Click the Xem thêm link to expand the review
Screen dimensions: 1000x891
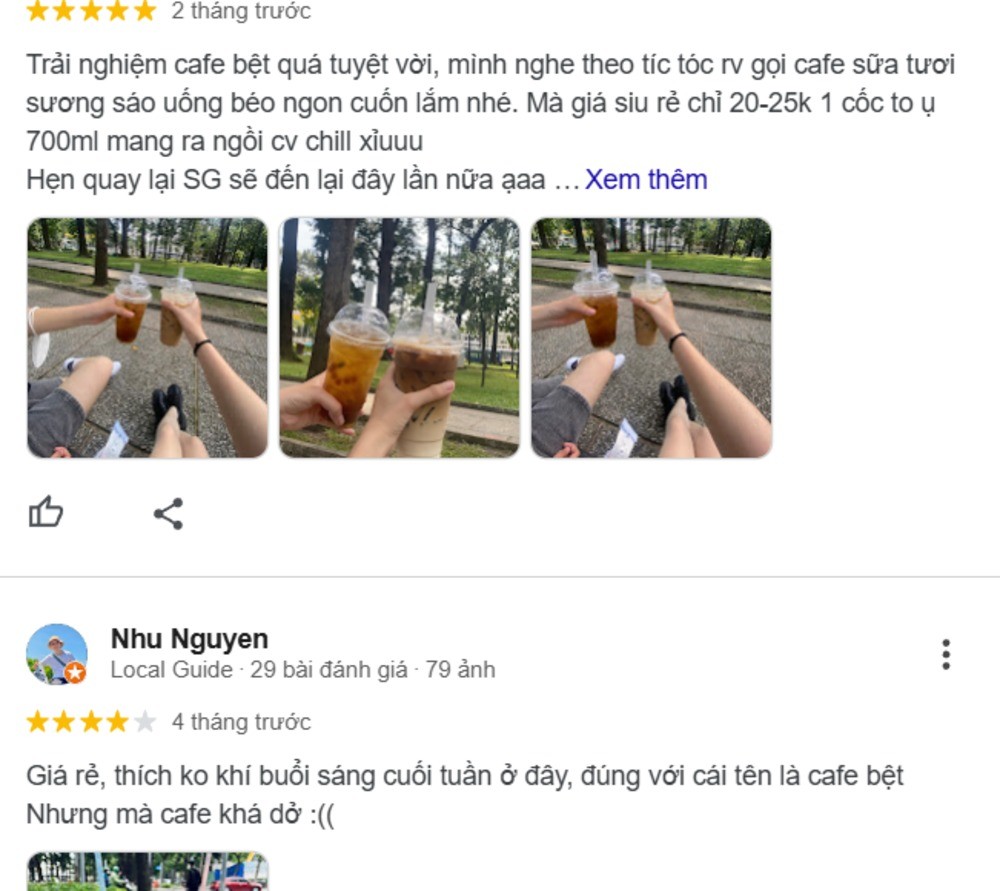tap(645, 178)
